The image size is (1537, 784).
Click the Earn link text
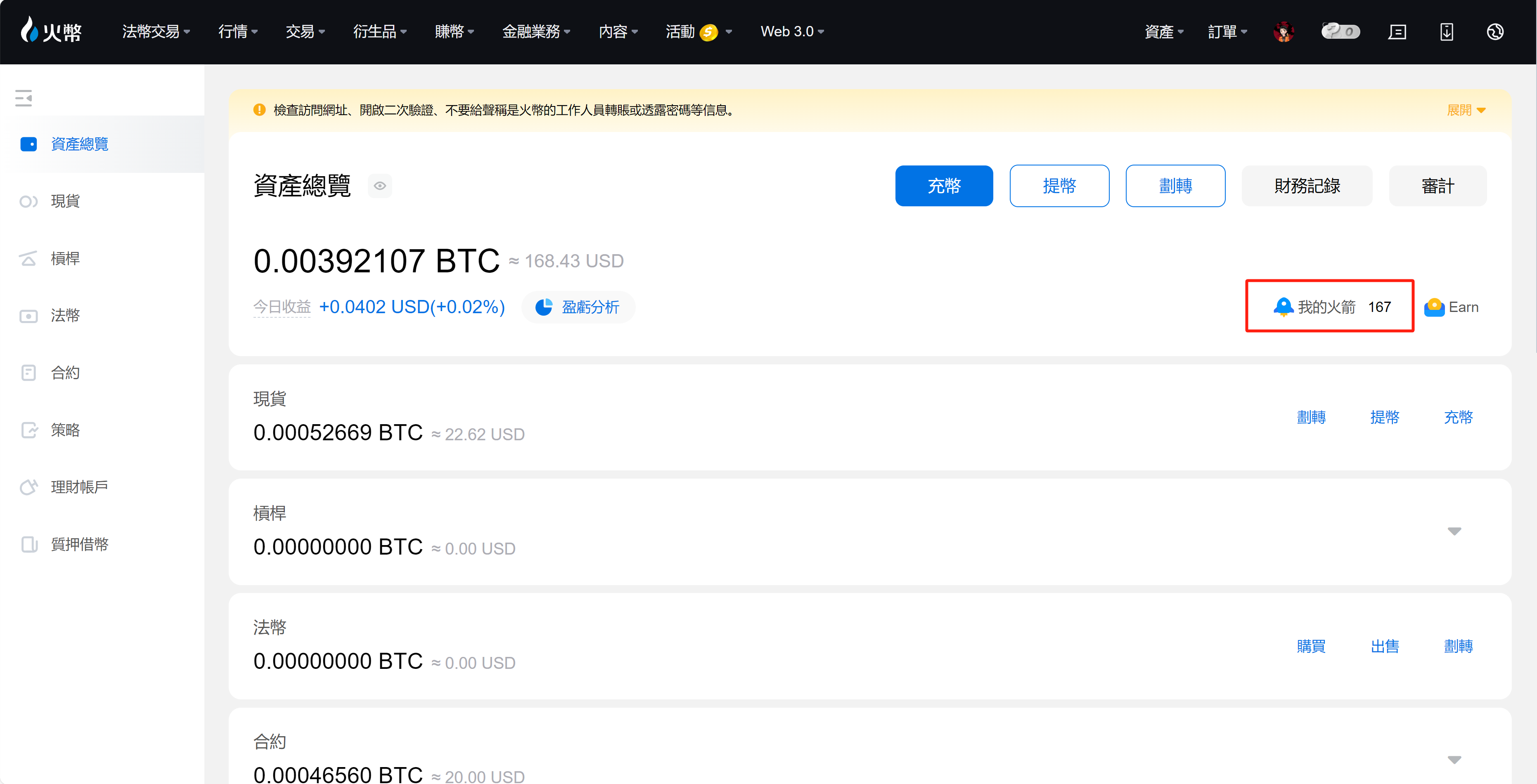1464,307
